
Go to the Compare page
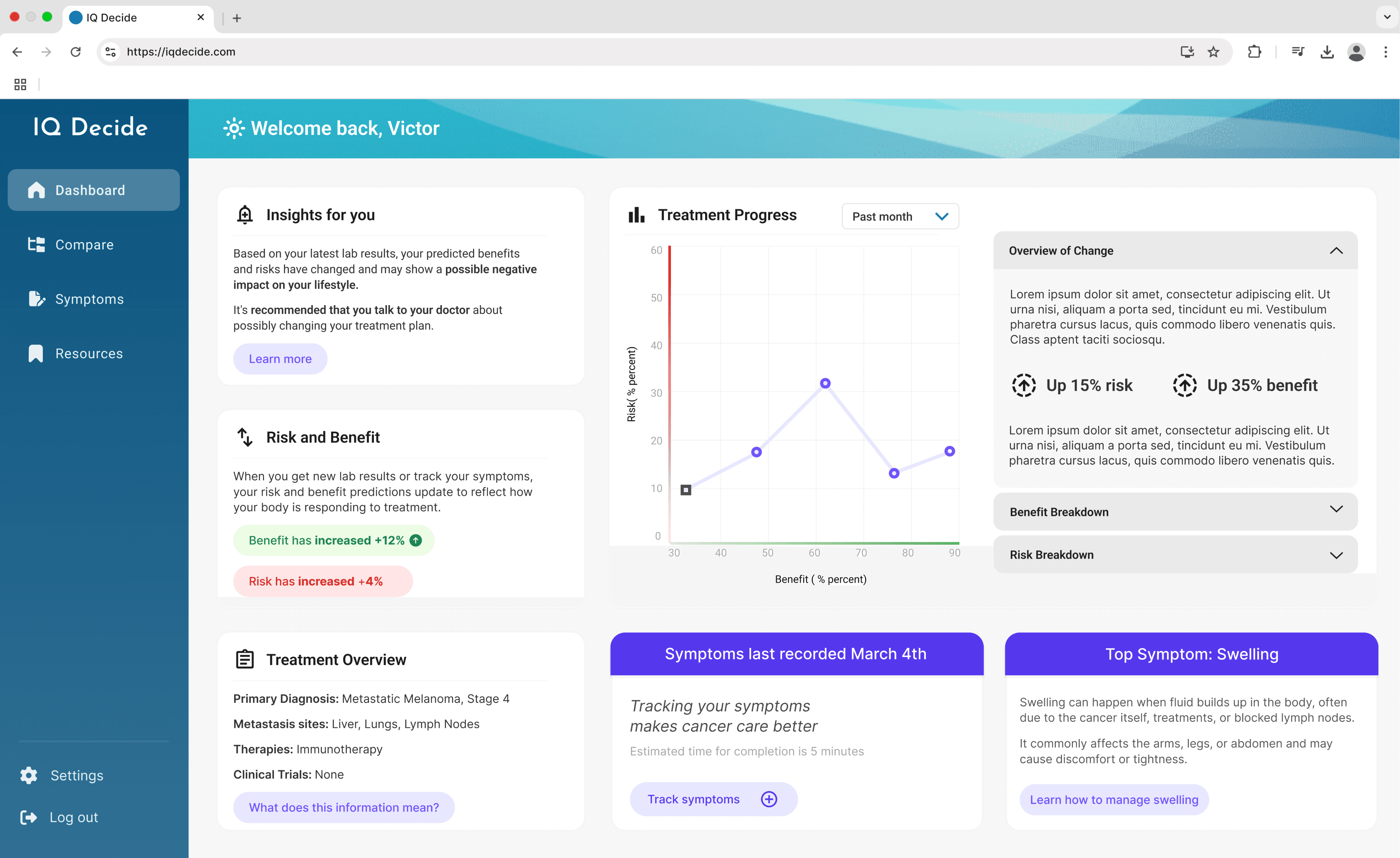tap(84, 245)
